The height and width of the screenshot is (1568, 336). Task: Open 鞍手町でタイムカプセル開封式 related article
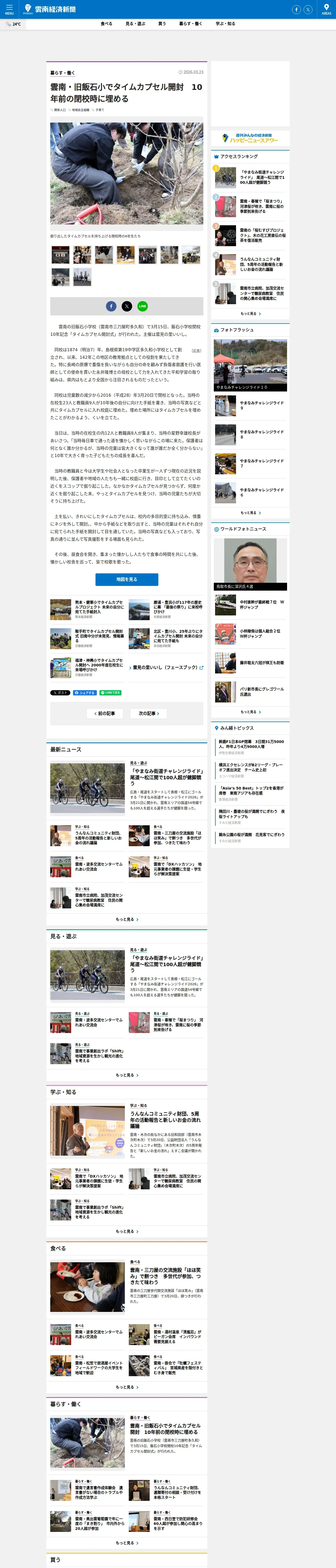coord(87,638)
